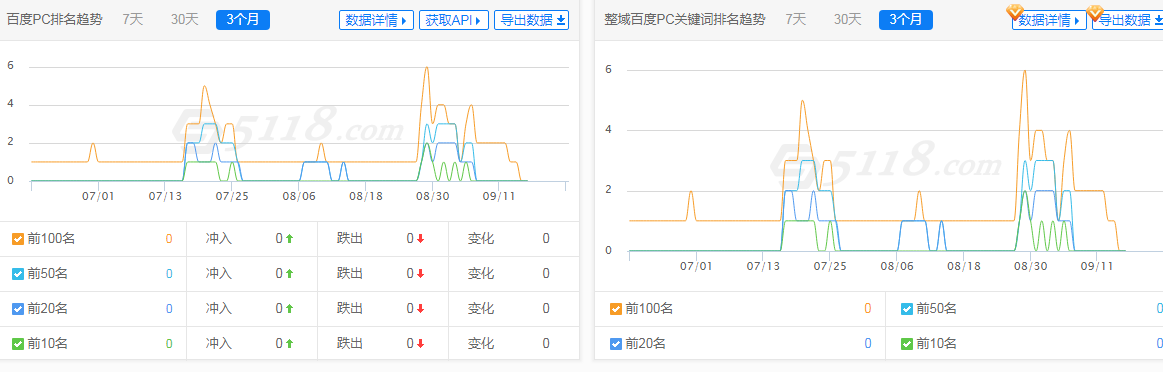Click the red down arrow in 前10名 row
Viewport: 1163px width, 372px height.
coord(421,344)
